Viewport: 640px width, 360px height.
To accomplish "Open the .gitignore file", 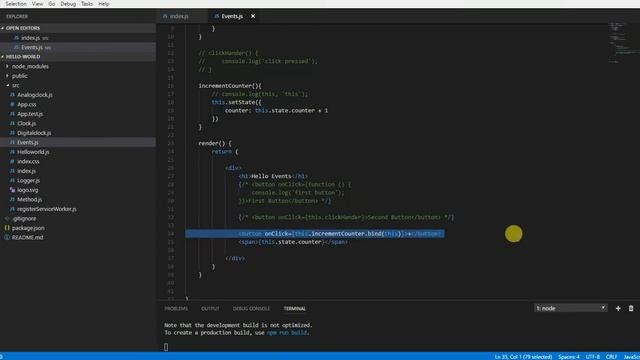I will tap(24, 219).
